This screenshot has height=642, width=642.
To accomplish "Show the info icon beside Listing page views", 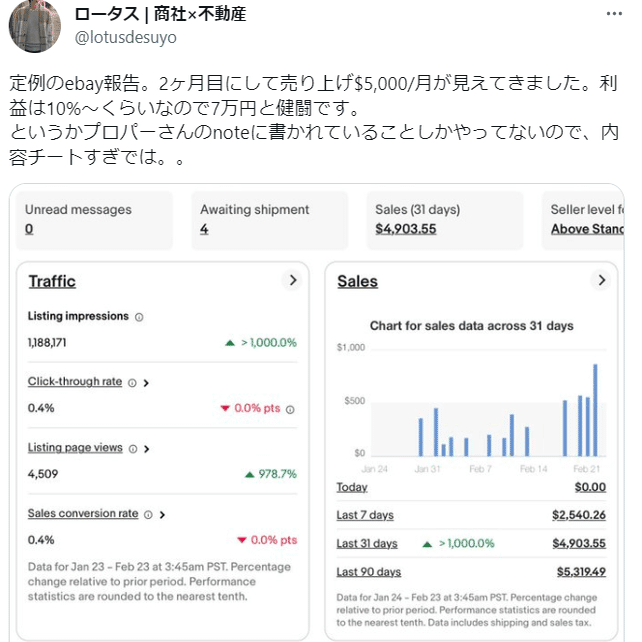I will coord(133,449).
